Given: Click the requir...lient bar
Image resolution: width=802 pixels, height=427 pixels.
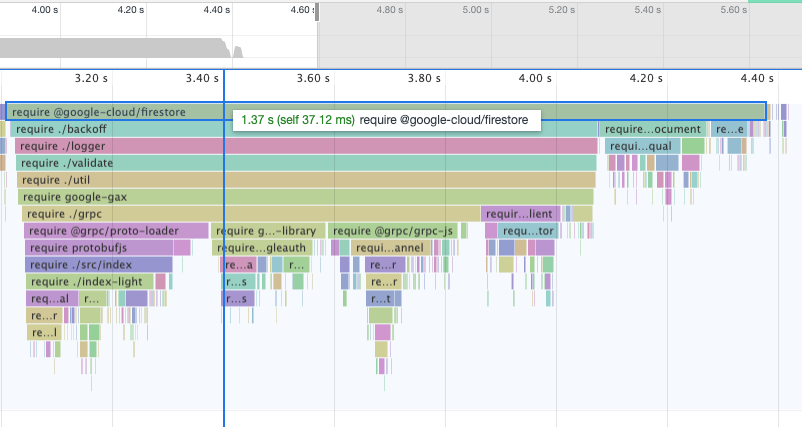Looking at the screenshot, I should coord(521,214).
